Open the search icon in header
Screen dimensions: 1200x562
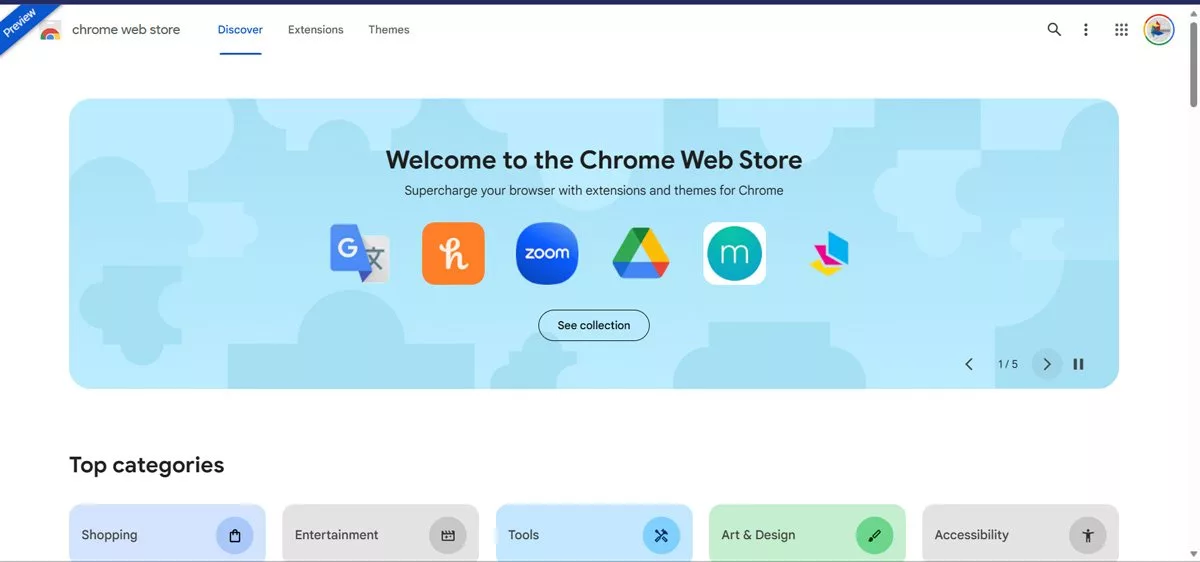point(1054,30)
